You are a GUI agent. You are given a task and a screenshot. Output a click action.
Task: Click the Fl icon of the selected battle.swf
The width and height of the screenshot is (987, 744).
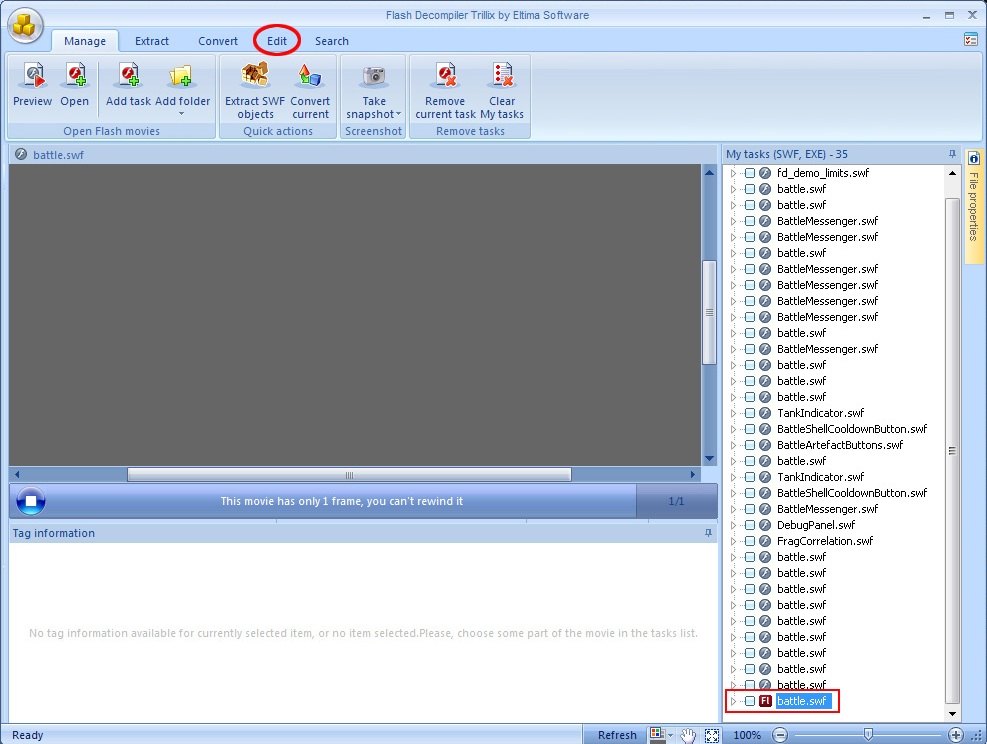765,701
